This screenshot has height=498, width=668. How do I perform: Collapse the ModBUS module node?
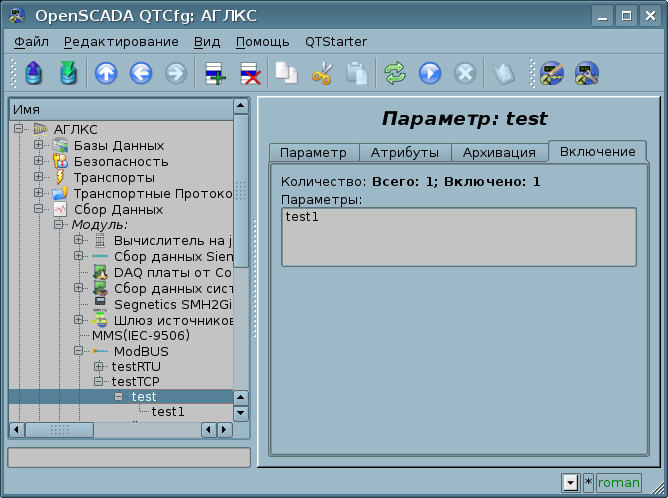(79, 352)
